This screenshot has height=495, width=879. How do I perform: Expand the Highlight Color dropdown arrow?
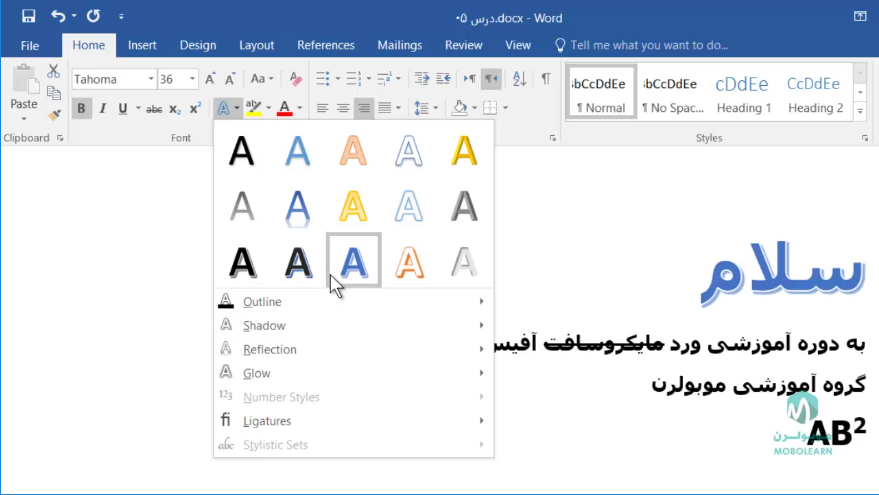click(x=269, y=108)
